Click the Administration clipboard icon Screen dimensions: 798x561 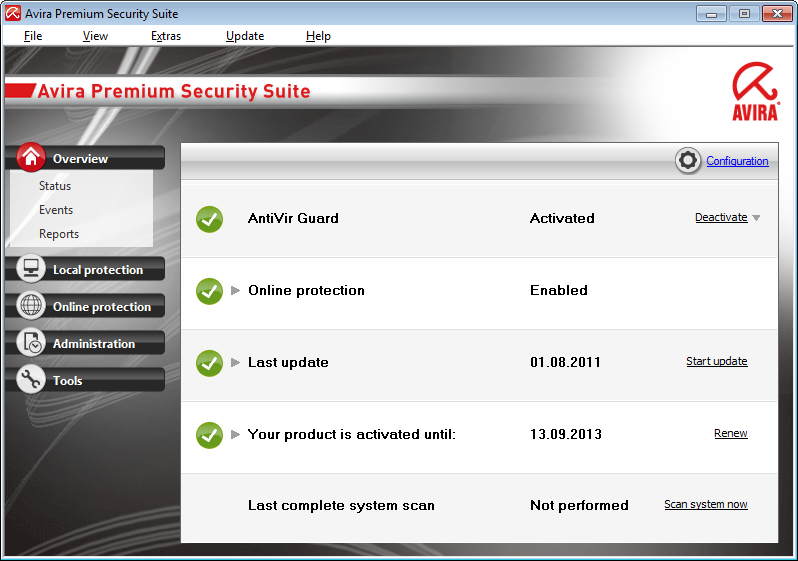click(x=31, y=343)
